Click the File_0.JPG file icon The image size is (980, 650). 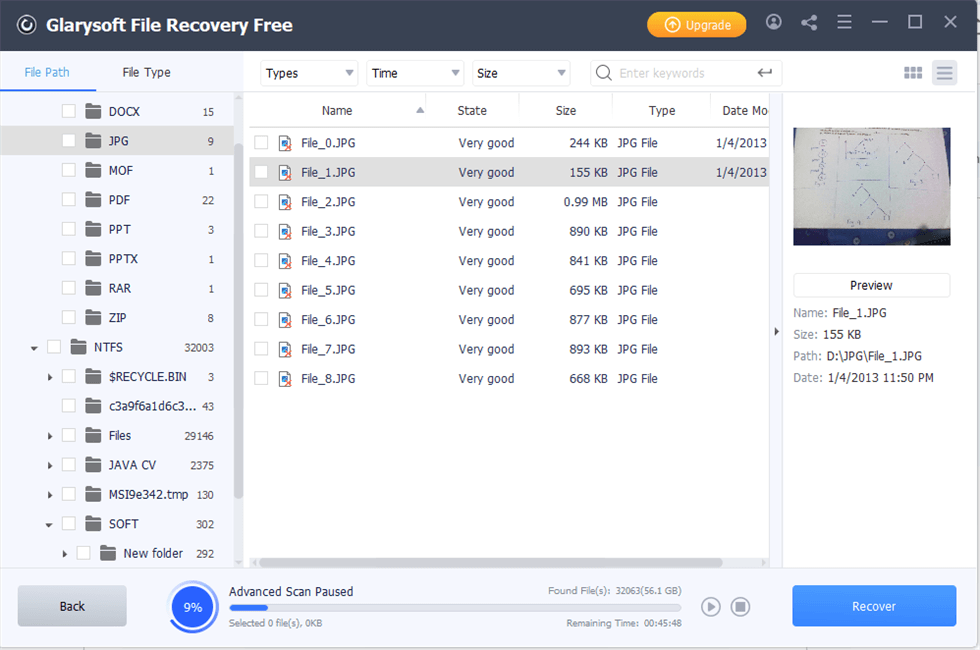(x=285, y=143)
